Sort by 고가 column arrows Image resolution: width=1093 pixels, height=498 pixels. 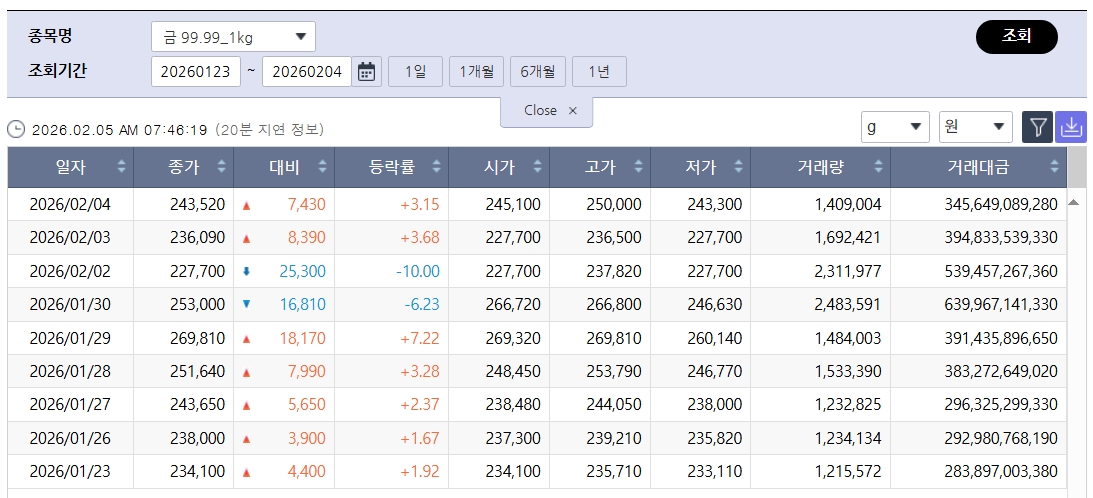point(638,167)
